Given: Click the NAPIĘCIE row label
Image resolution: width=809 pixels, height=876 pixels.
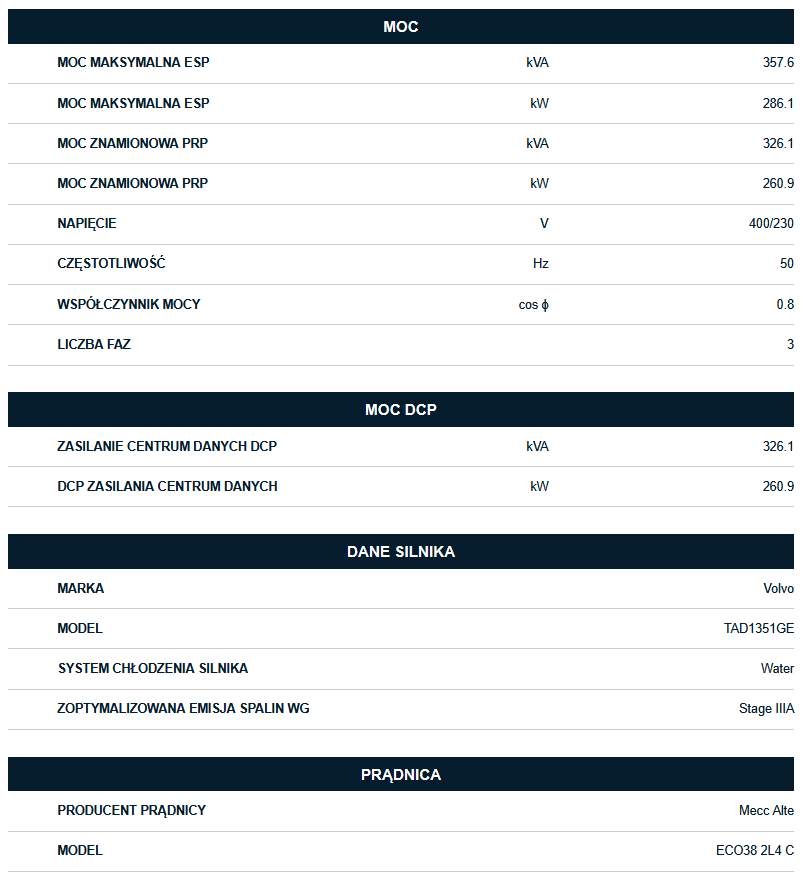Looking at the screenshot, I should [87, 224].
